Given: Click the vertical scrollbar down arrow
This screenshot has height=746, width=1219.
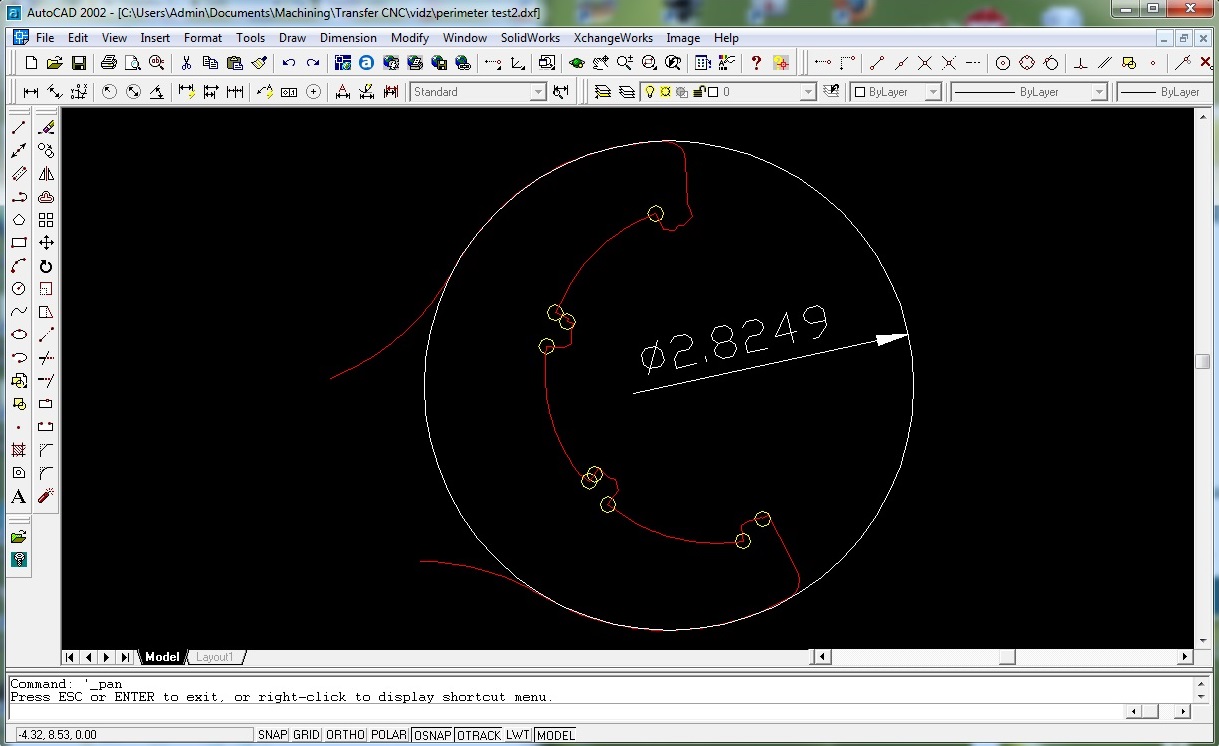Looking at the screenshot, I should (x=1203, y=641).
